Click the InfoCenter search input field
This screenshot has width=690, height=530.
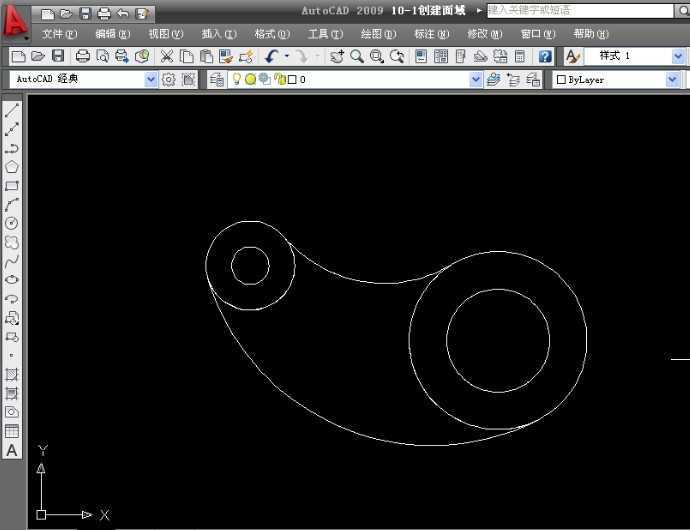[x=580, y=10]
